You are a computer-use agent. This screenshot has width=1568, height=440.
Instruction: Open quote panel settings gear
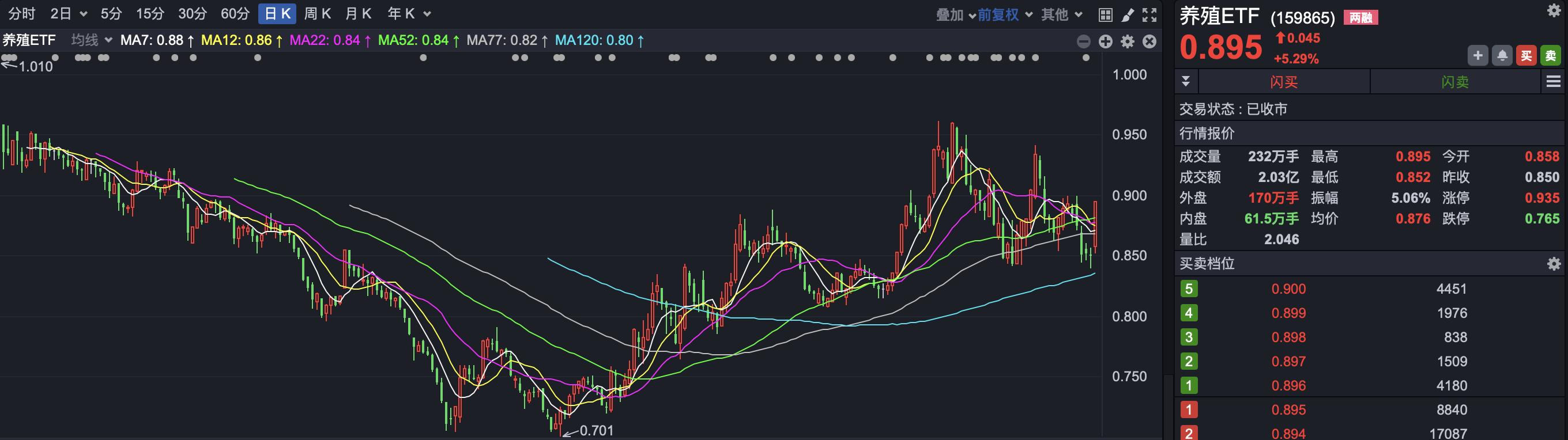pyautogui.click(x=1554, y=10)
